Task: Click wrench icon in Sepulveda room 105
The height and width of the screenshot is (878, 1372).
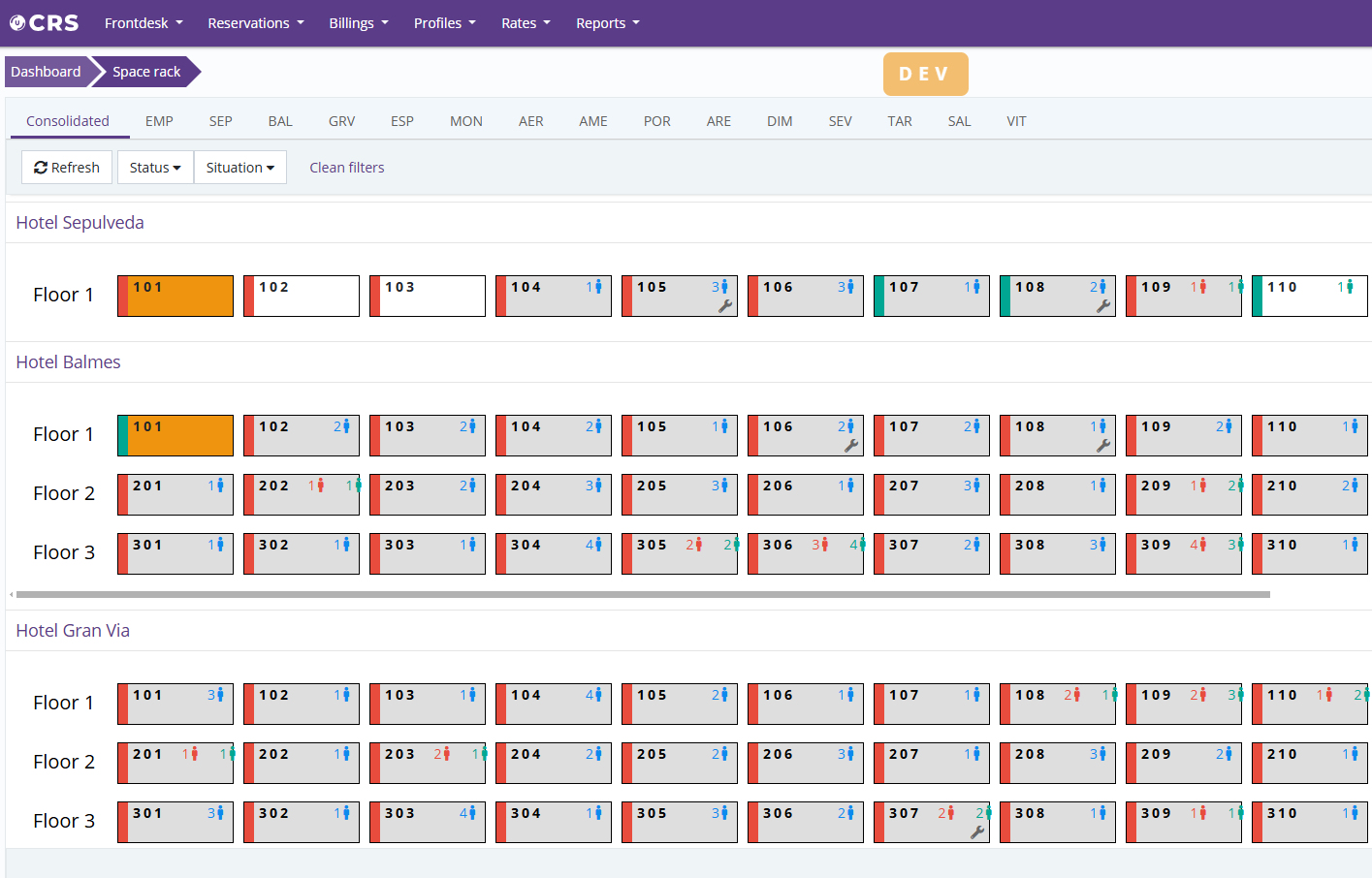Action: (x=724, y=306)
